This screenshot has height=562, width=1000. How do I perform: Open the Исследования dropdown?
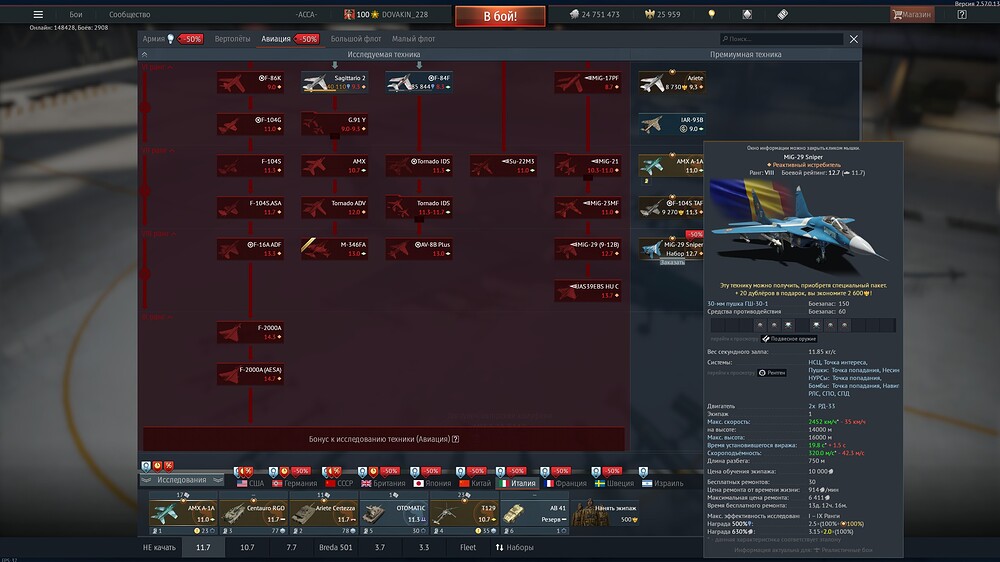pyautogui.click(x=182, y=480)
